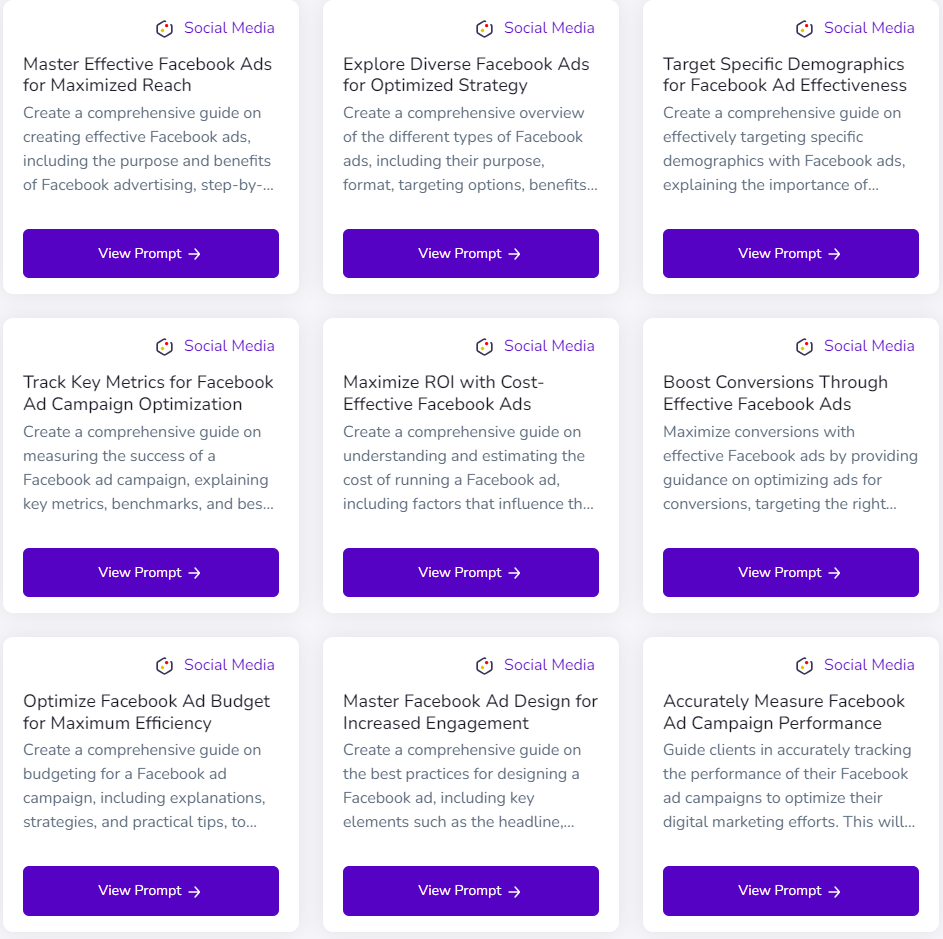Click hexagon icon on Master Effective Facebook Ads card
This screenshot has height=939, width=943.
point(165,29)
